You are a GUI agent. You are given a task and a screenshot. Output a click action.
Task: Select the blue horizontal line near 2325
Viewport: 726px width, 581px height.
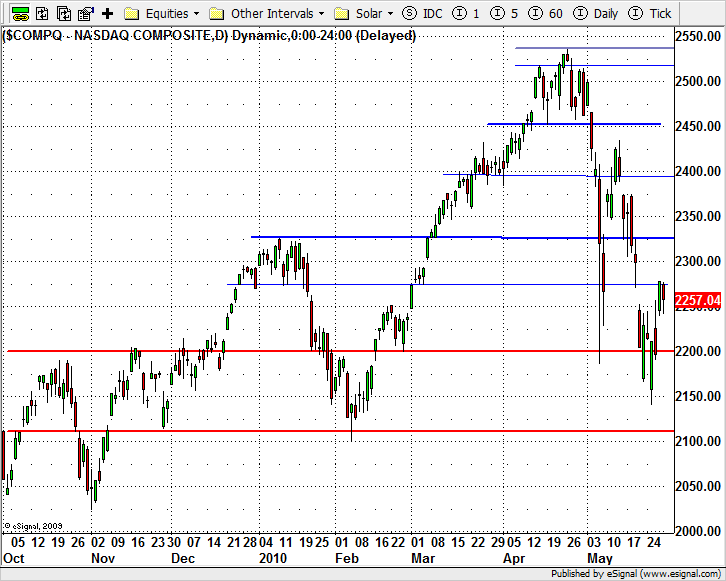(x=462, y=237)
